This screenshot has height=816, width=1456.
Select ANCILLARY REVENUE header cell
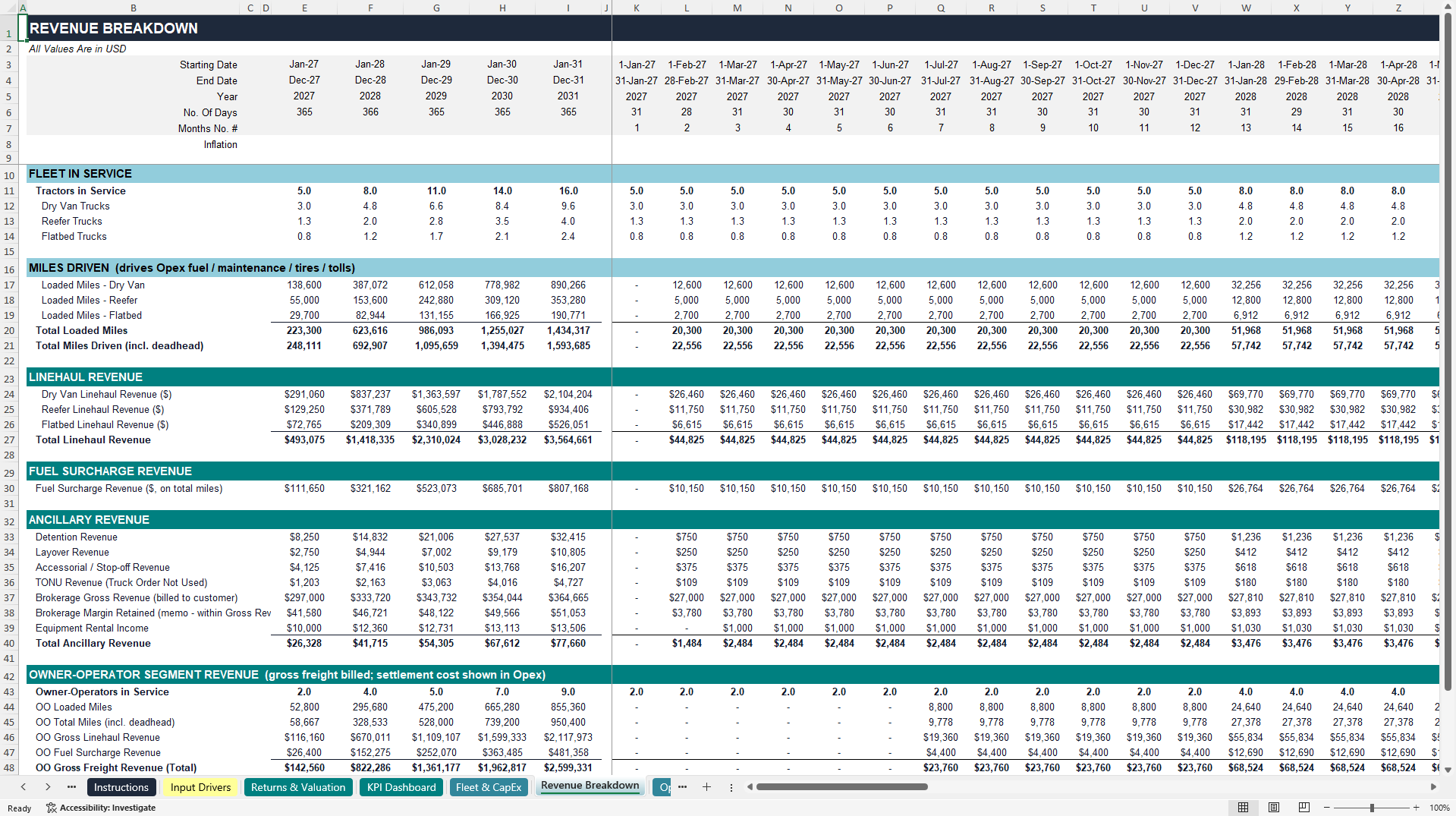coord(89,520)
